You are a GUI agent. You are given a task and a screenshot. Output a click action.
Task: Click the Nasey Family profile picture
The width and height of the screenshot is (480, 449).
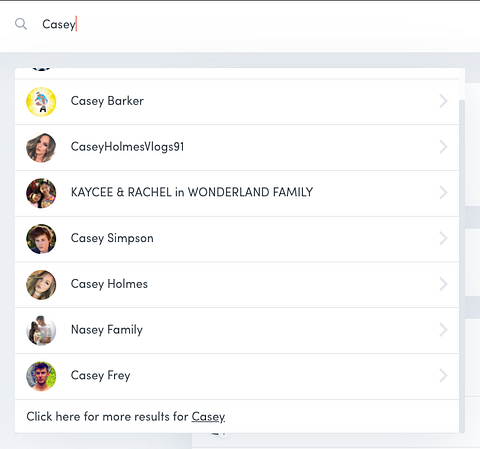(41, 330)
